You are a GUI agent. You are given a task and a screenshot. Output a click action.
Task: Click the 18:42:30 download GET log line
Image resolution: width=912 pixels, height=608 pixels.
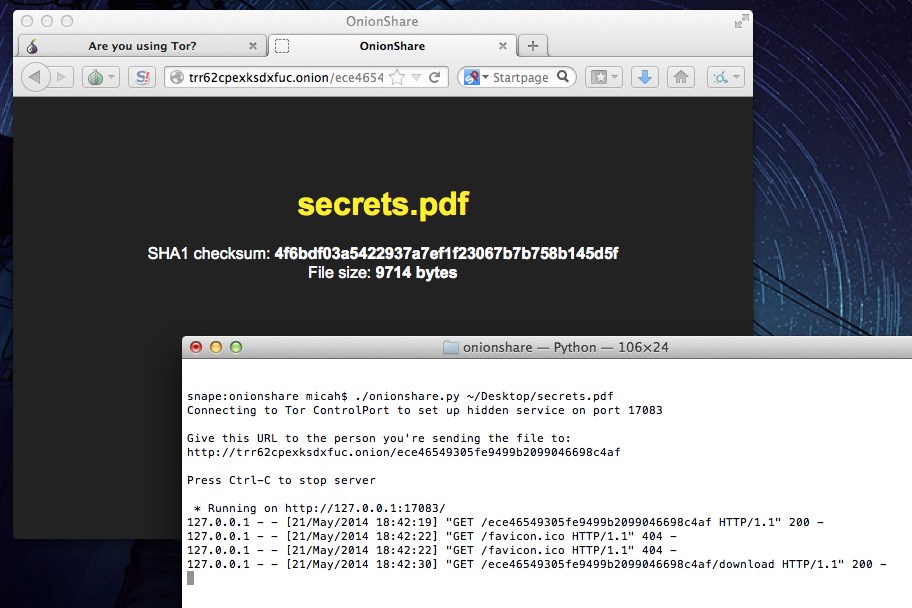(536, 564)
